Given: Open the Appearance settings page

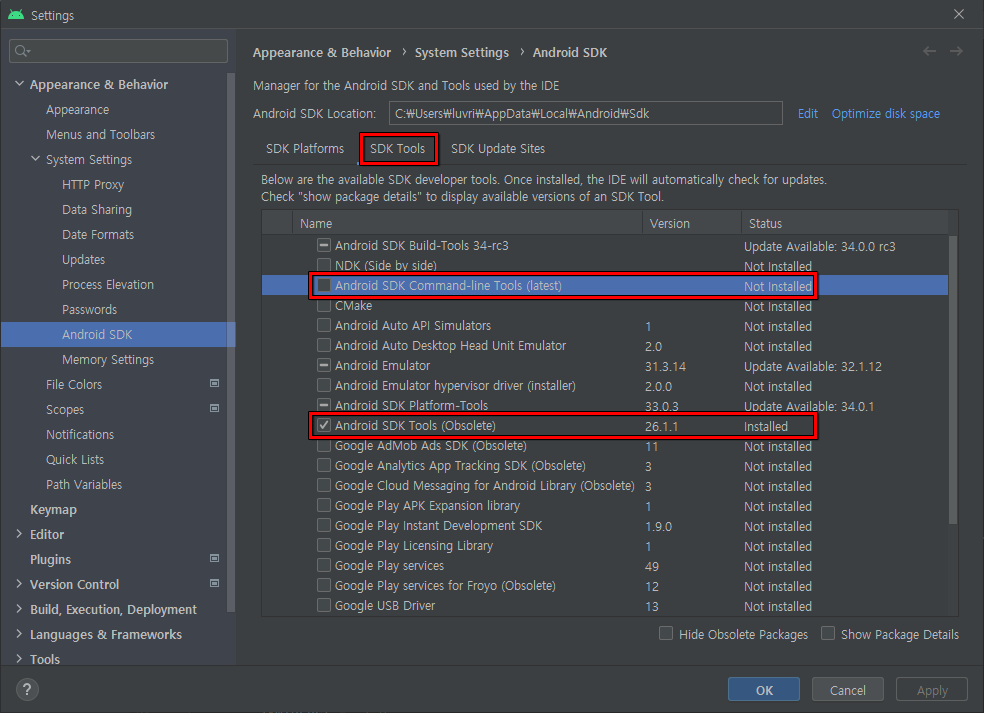Looking at the screenshot, I should [x=77, y=109].
